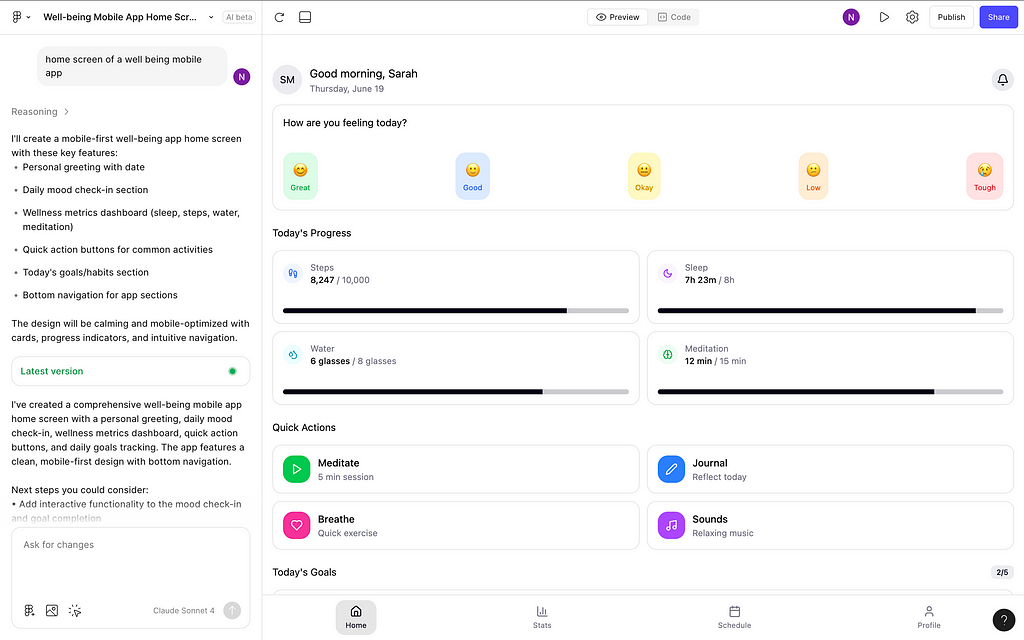Open the Figma main menu logo
This screenshot has height=640, width=1024.
click(17, 17)
